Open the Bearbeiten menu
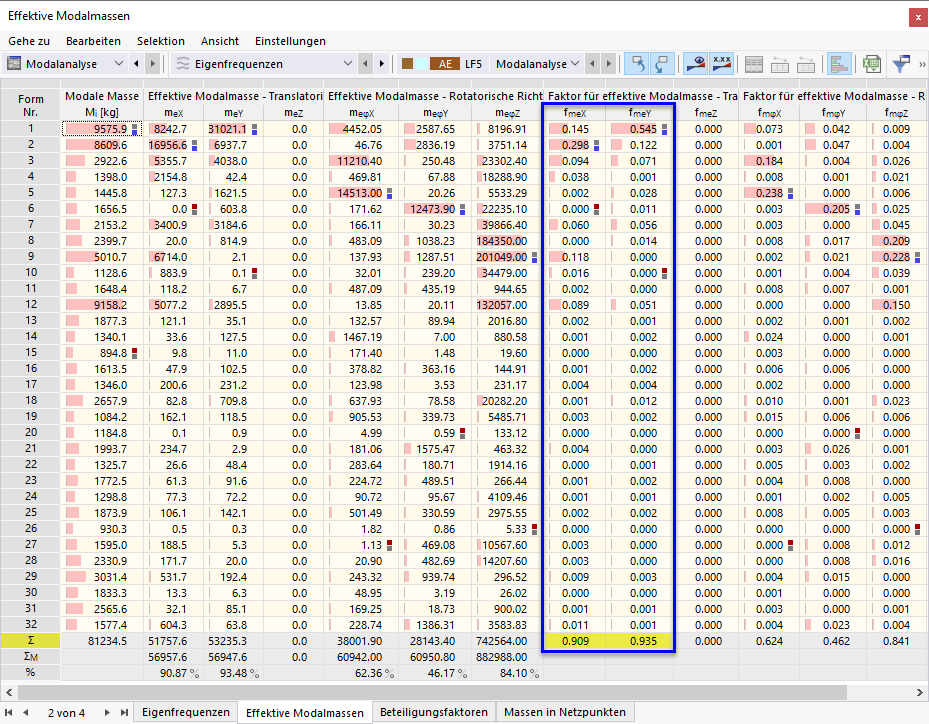 [x=94, y=41]
